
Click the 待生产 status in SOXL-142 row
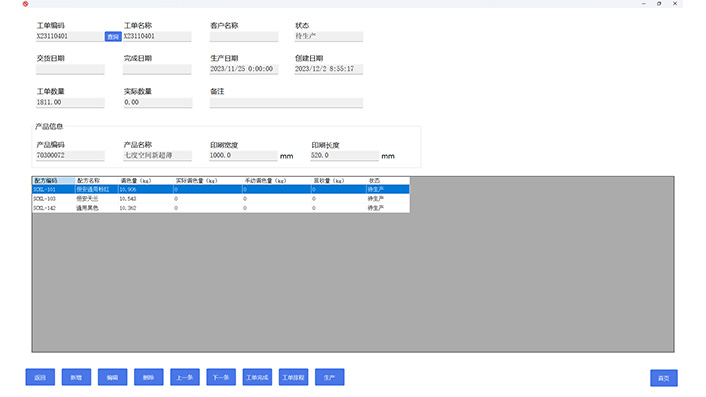click(388, 208)
